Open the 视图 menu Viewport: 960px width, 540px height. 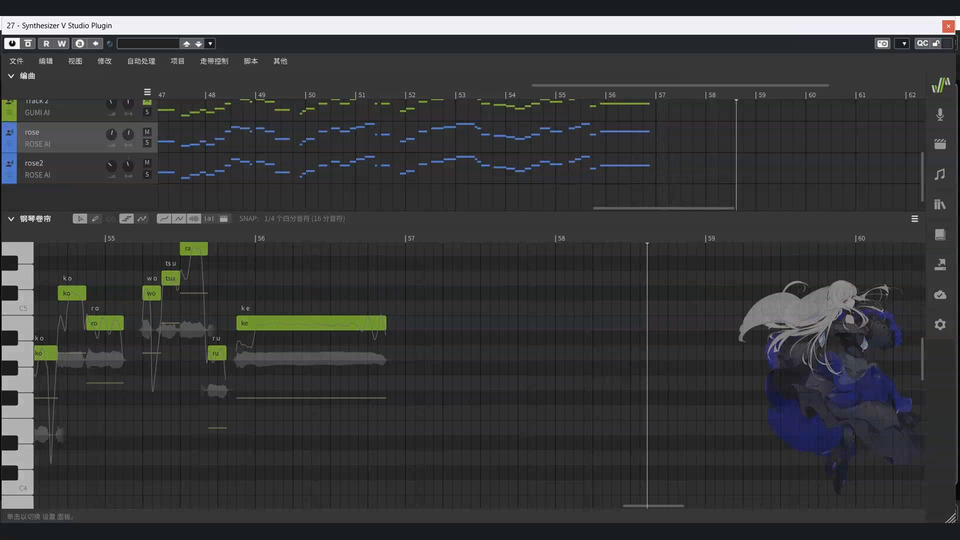point(75,61)
